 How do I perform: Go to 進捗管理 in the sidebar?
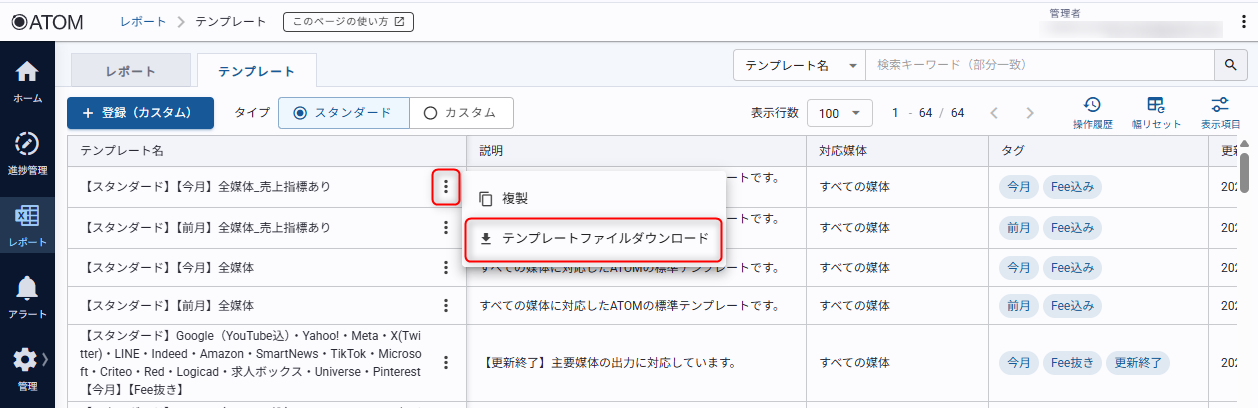(27, 152)
